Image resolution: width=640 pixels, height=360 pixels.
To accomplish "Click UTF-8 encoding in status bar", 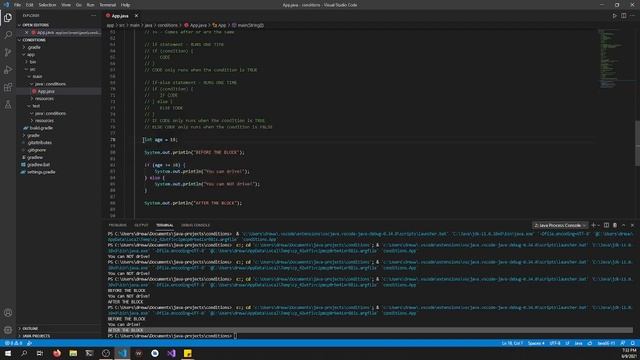I will [x=555, y=343].
